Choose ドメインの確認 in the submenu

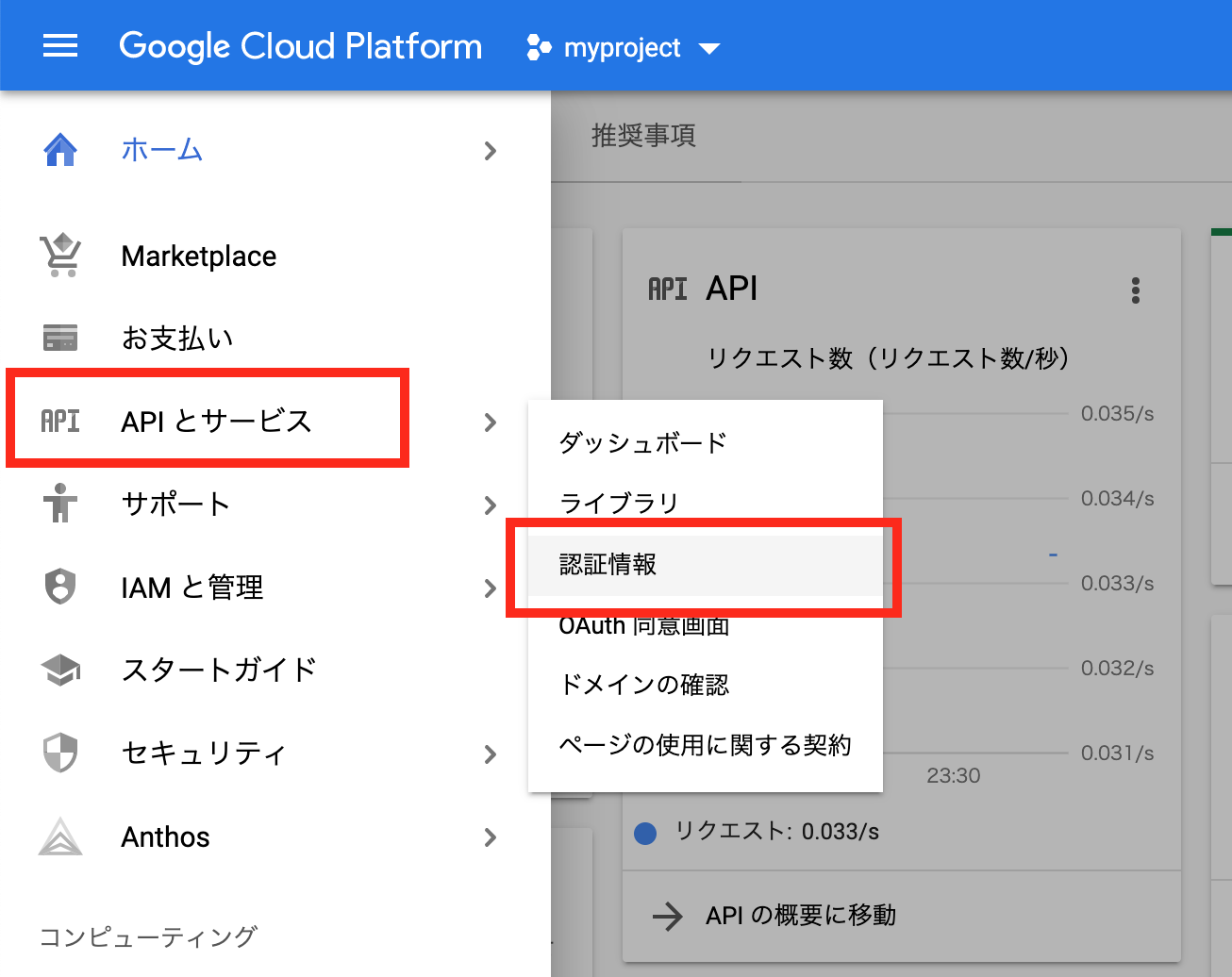tap(705, 685)
